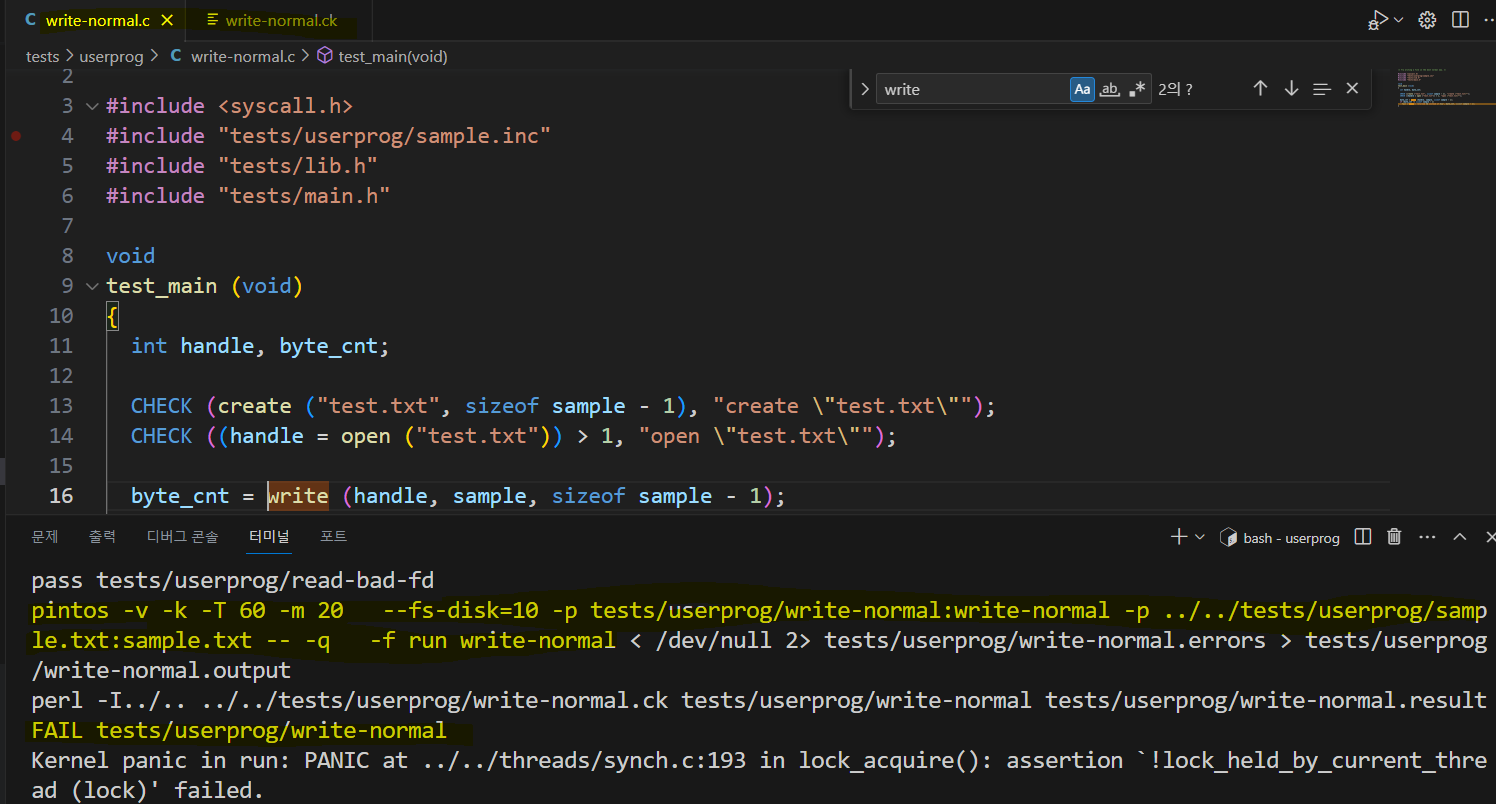Image resolution: width=1496 pixels, height=804 pixels.
Task: Create a new terminal with the plus icon
Action: (1179, 537)
